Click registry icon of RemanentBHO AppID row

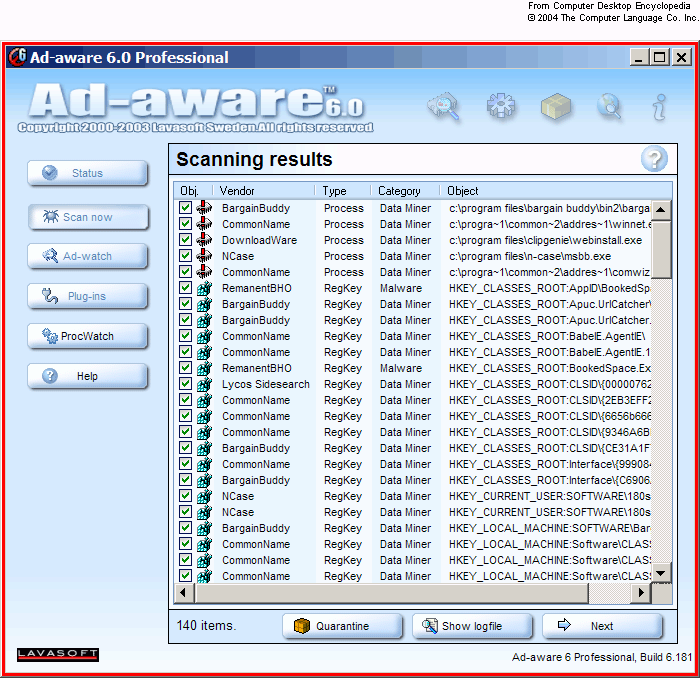click(204, 288)
